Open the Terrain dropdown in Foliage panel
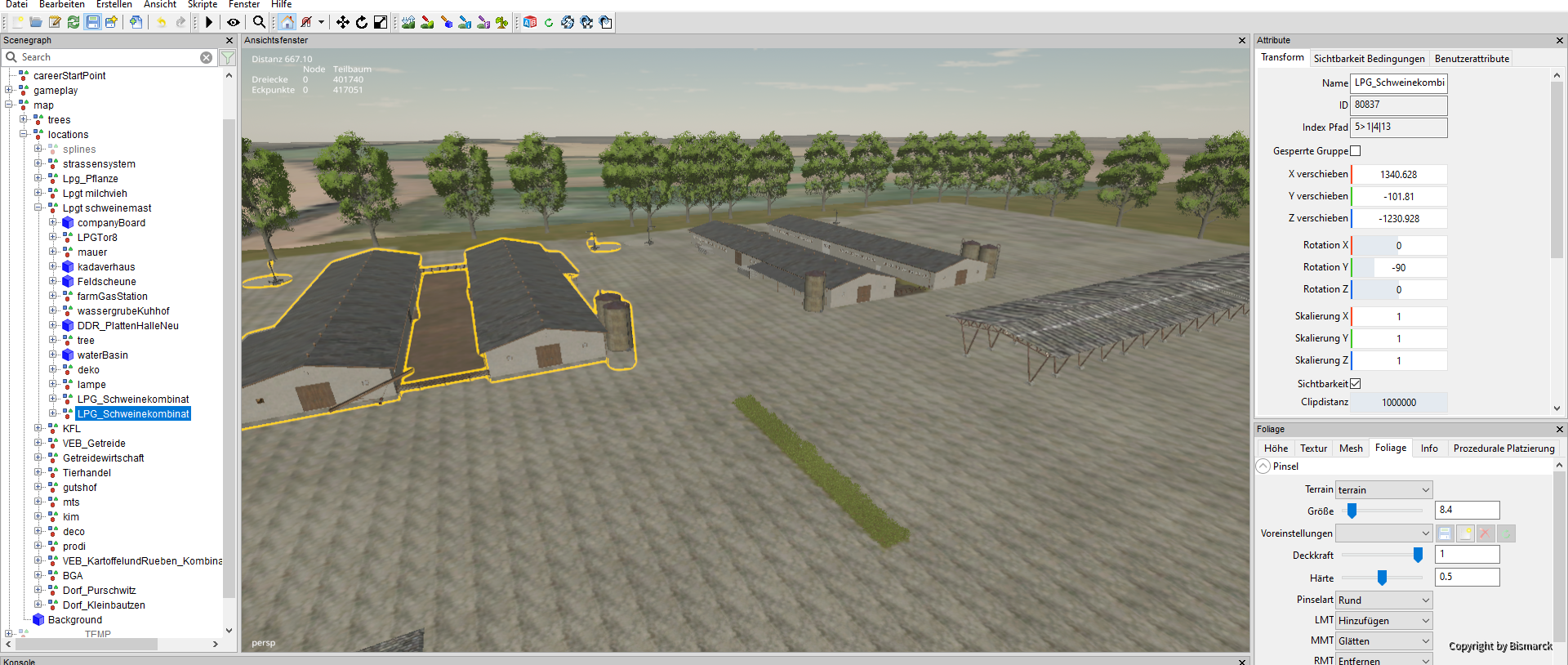Image resolution: width=1568 pixels, height=665 pixels. coord(1384,490)
